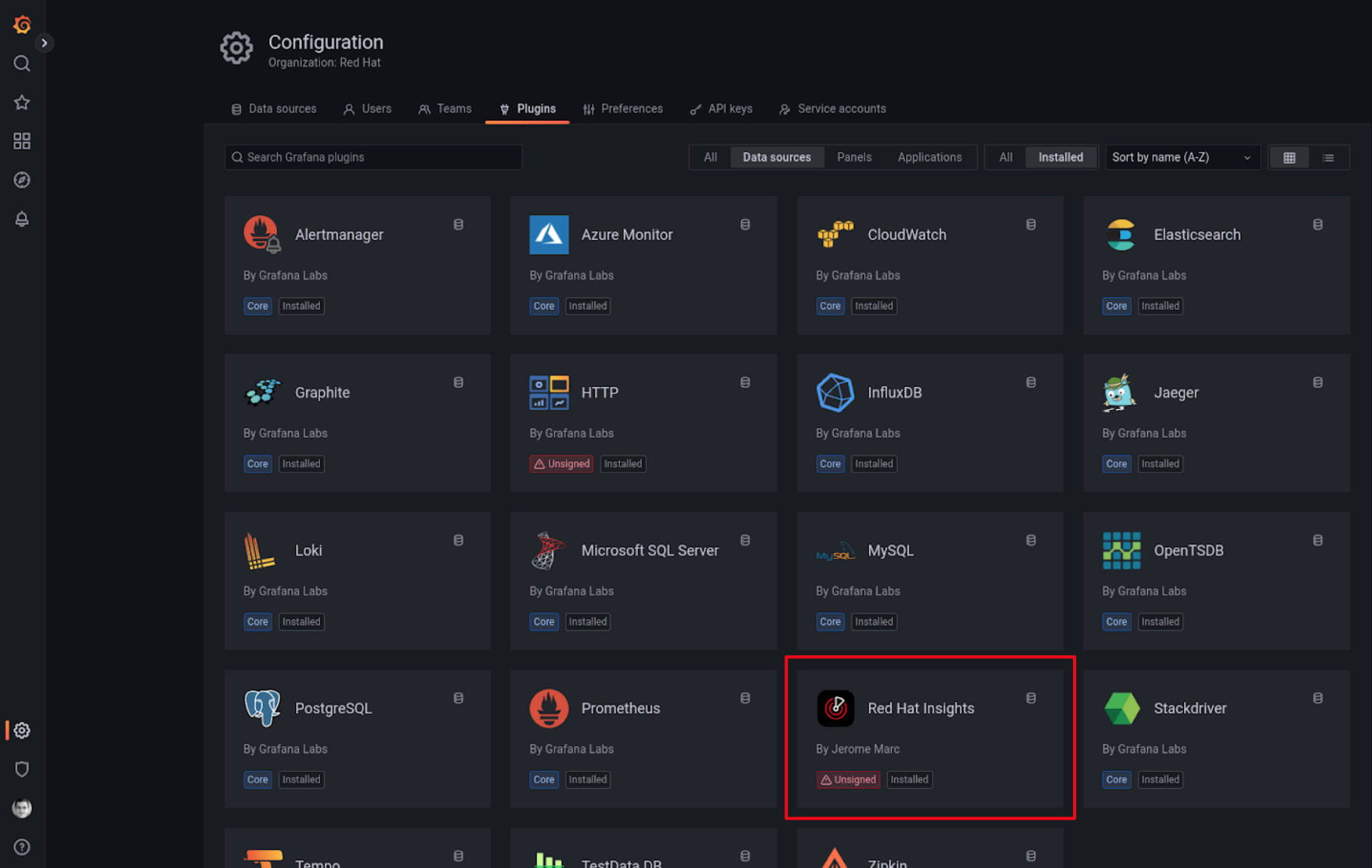Screen dimensions: 1372x868
Task: Open the Explore compass icon
Action: [x=22, y=180]
